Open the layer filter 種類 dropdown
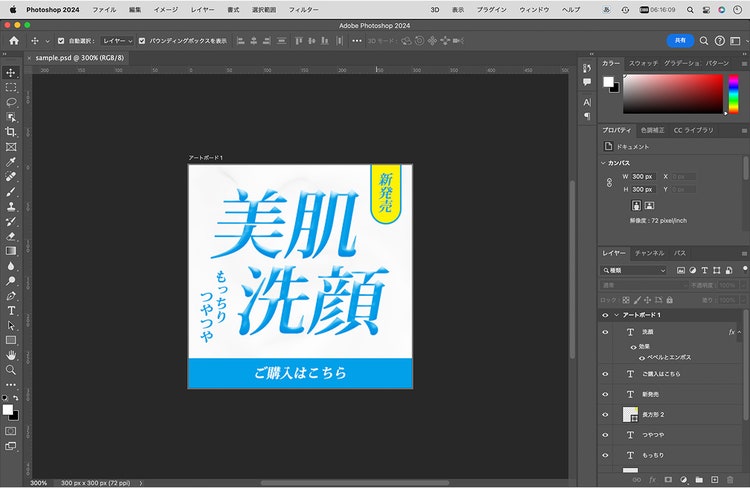750x488 pixels. click(x=634, y=270)
